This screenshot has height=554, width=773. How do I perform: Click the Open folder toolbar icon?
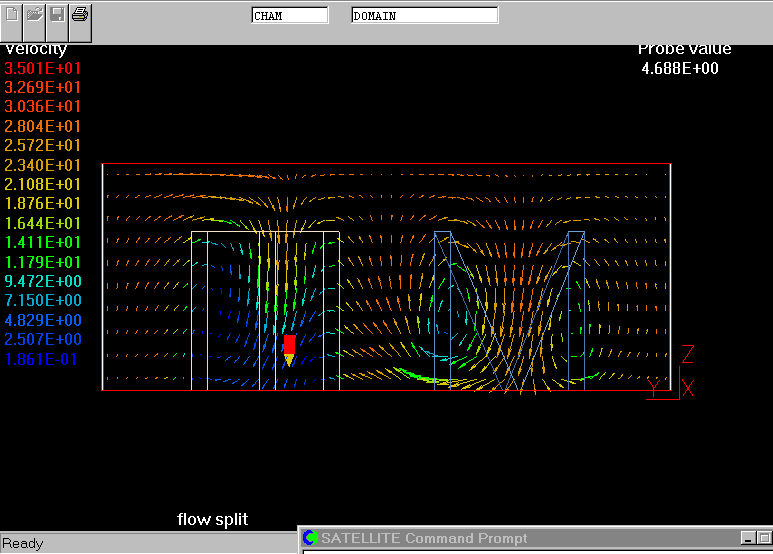click(x=35, y=16)
